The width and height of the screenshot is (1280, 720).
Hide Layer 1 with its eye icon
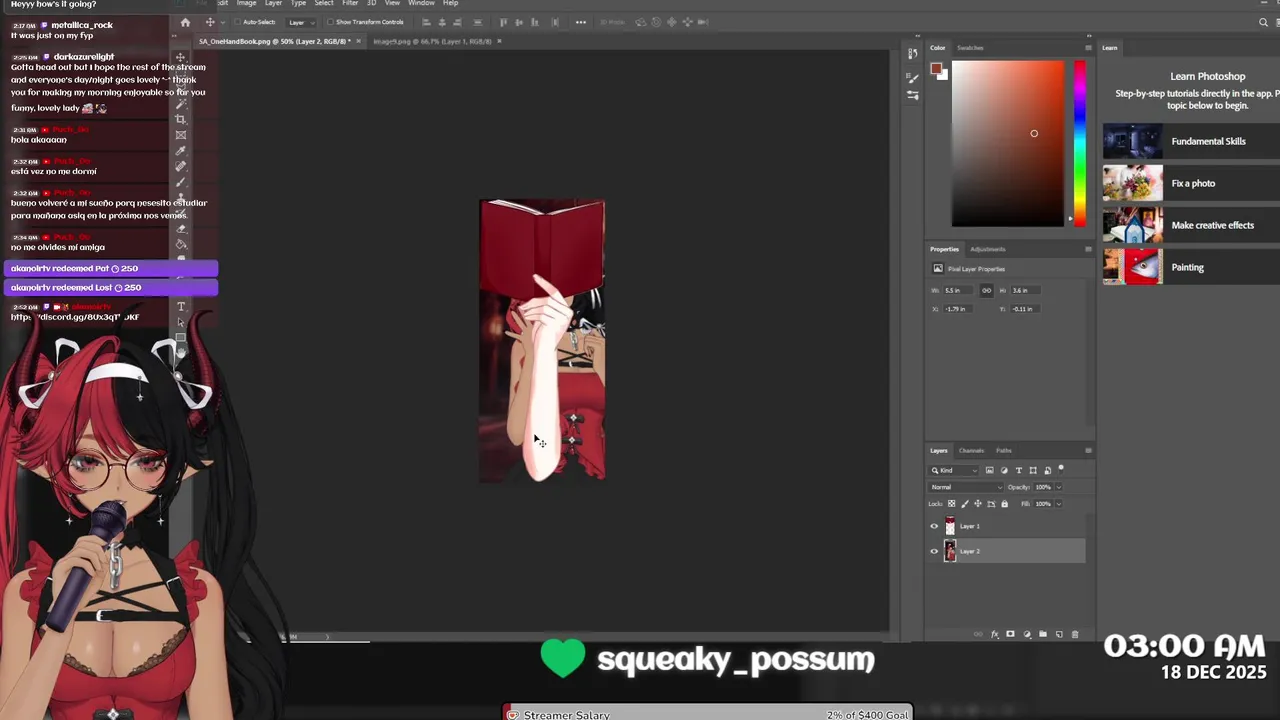coord(935,526)
